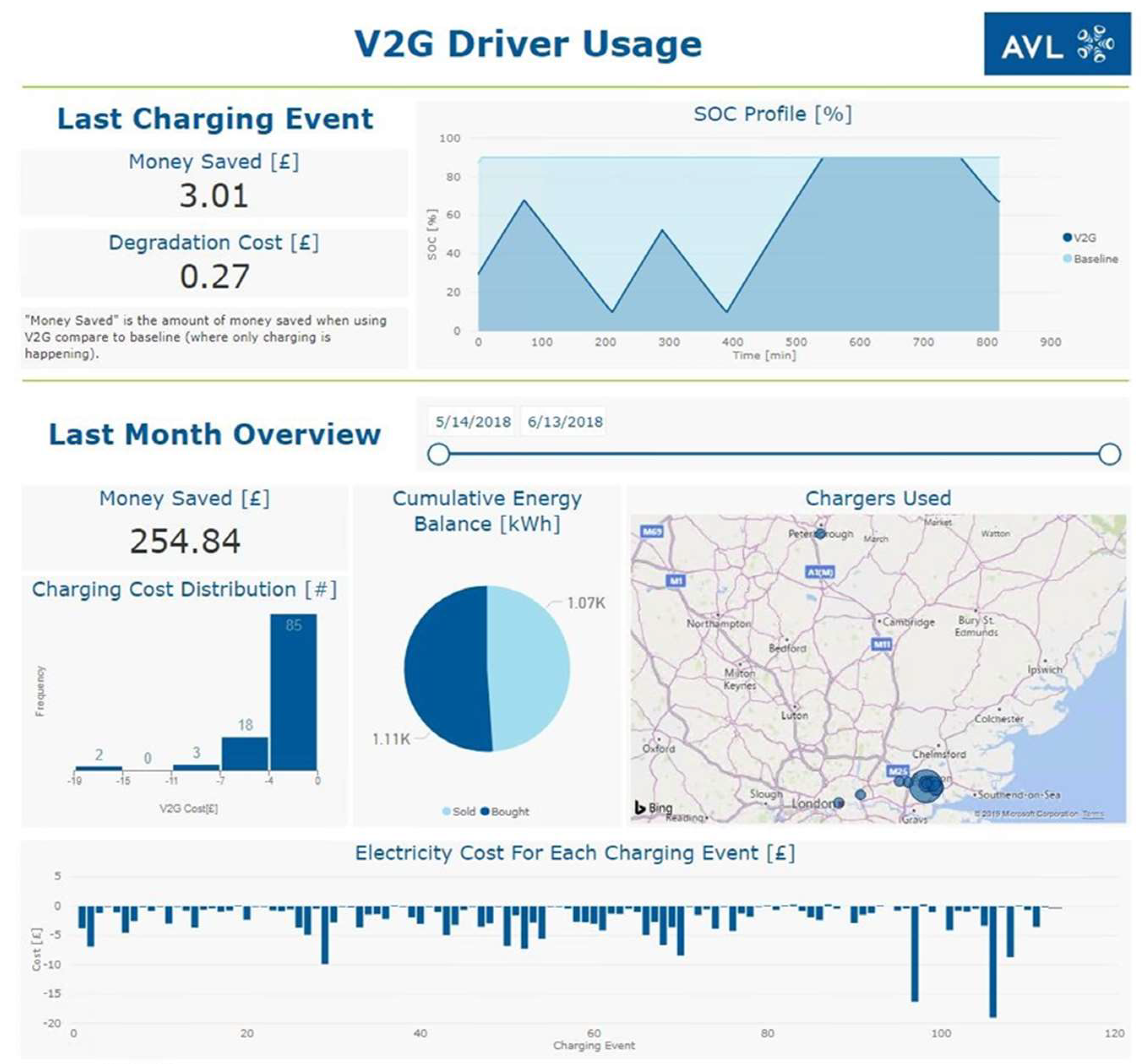Click the Bing logo on map
This screenshot has height=1064, width=1146.
pyautogui.click(x=653, y=807)
